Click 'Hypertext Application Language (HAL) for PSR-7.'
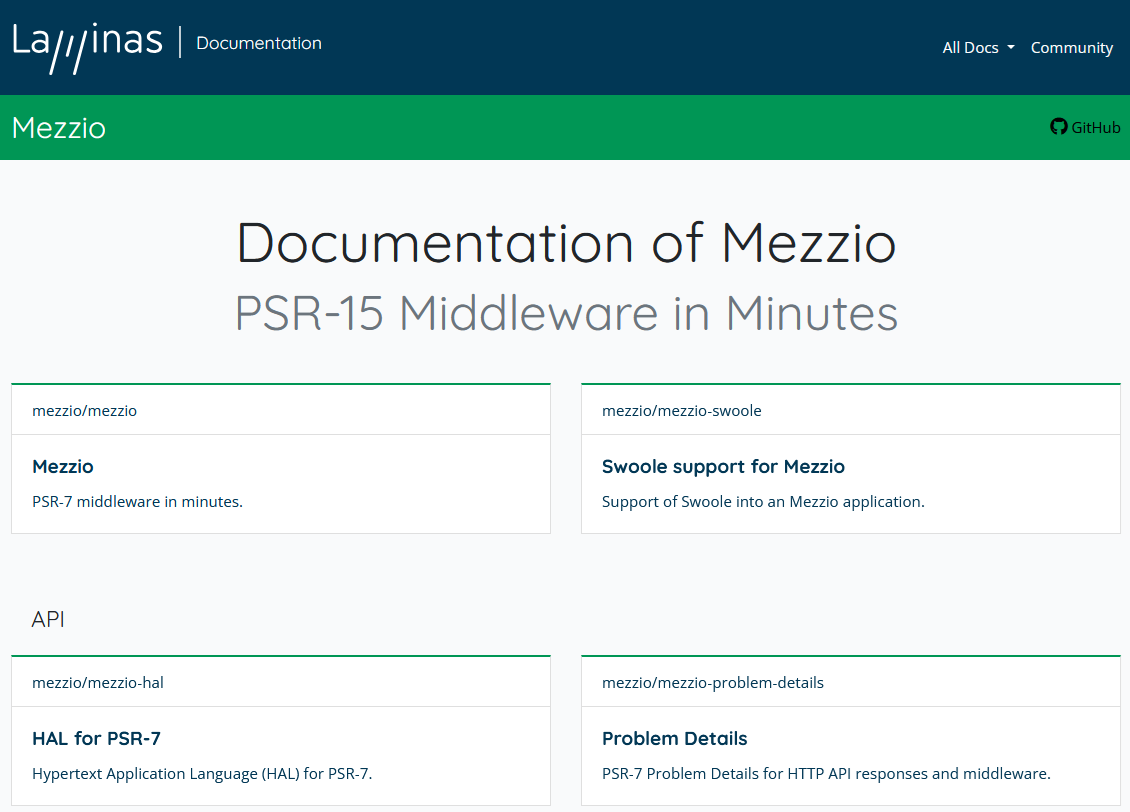1130x812 pixels. (203, 774)
